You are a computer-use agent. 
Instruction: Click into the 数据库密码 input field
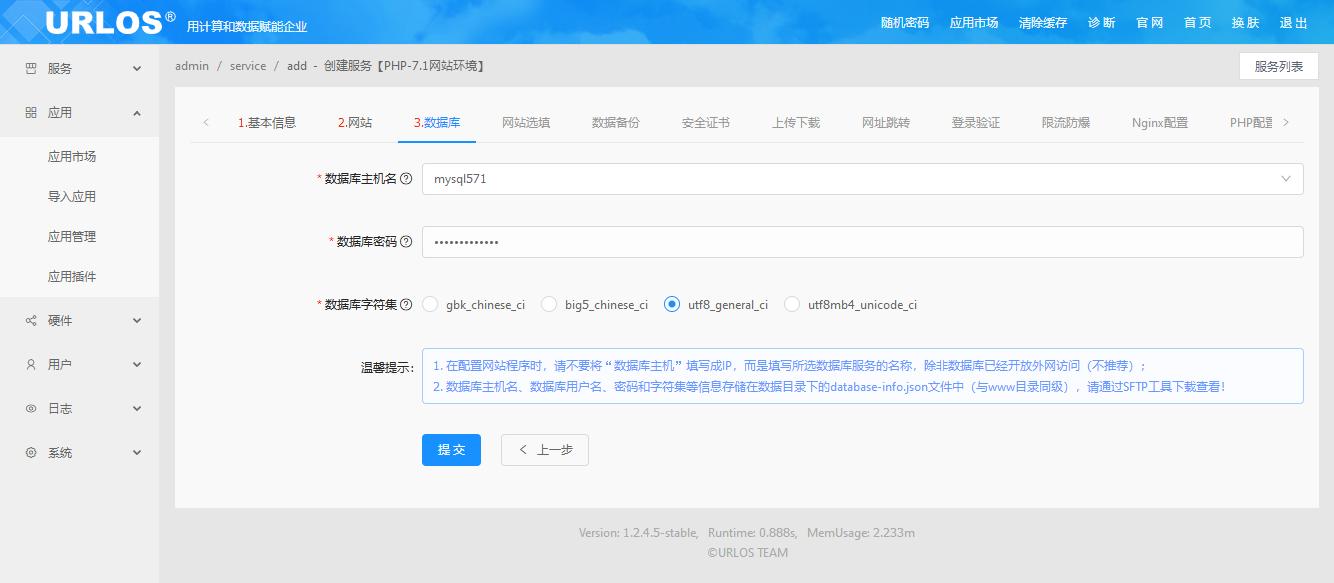862,242
